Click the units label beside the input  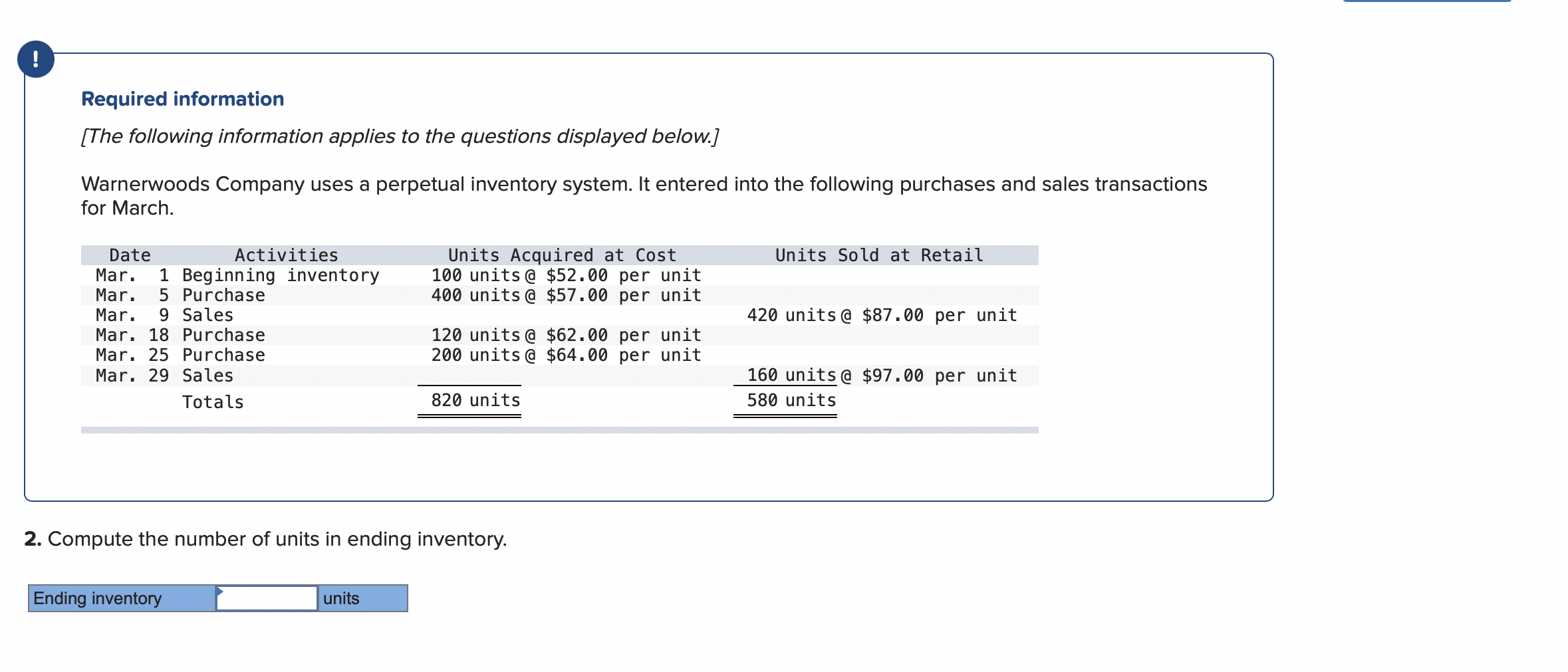click(341, 598)
